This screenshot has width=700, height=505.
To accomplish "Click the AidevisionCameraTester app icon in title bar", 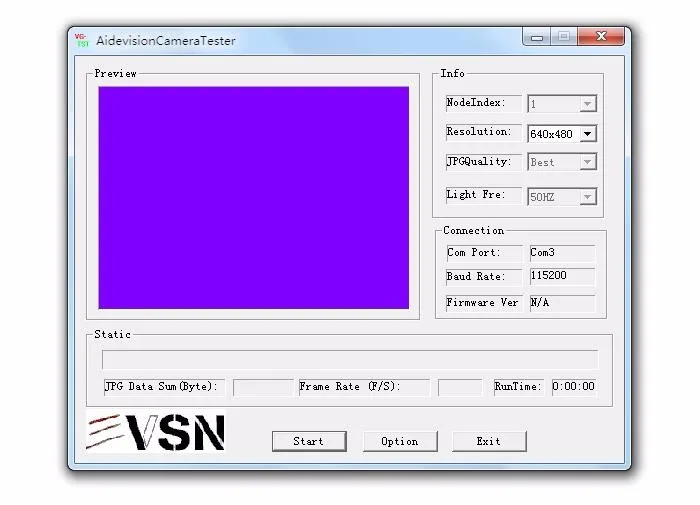I will point(82,40).
